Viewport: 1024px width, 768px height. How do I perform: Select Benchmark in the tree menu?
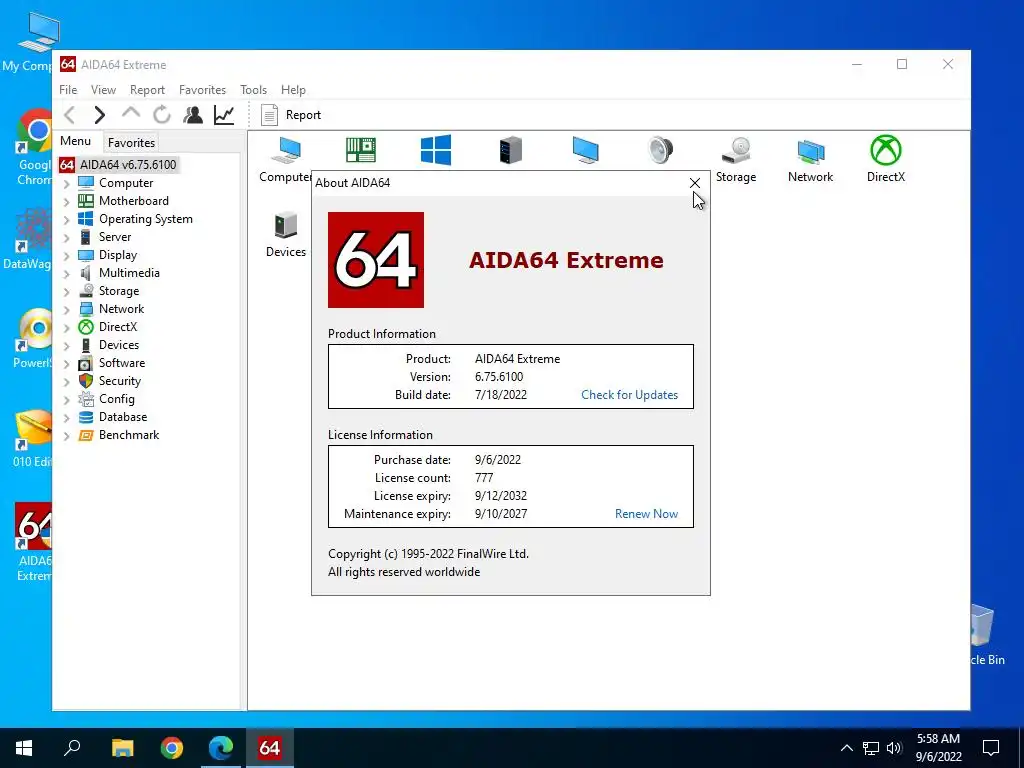pyautogui.click(x=129, y=435)
